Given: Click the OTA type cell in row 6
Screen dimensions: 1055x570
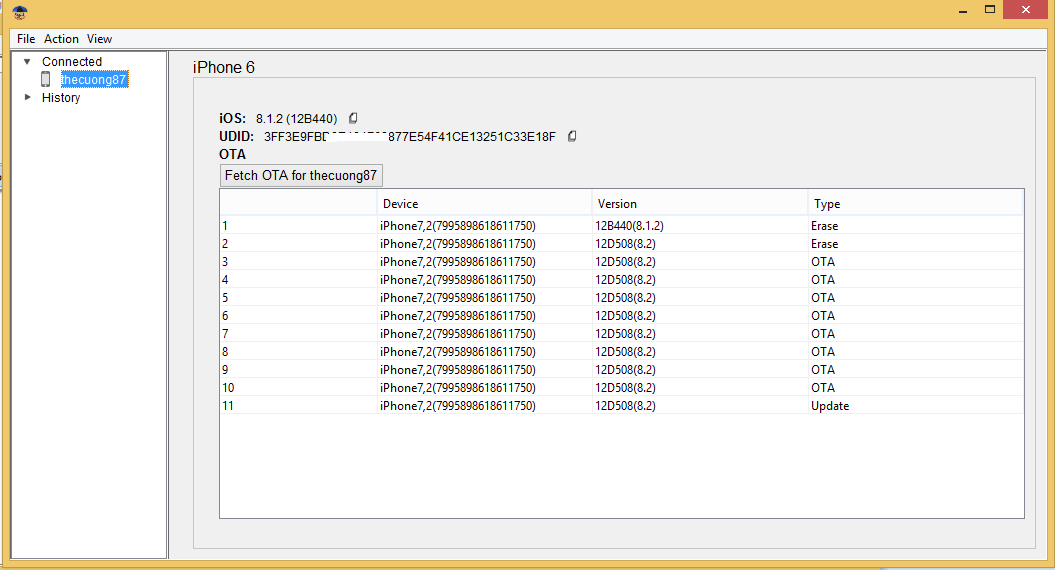Looking at the screenshot, I should (915, 316).
